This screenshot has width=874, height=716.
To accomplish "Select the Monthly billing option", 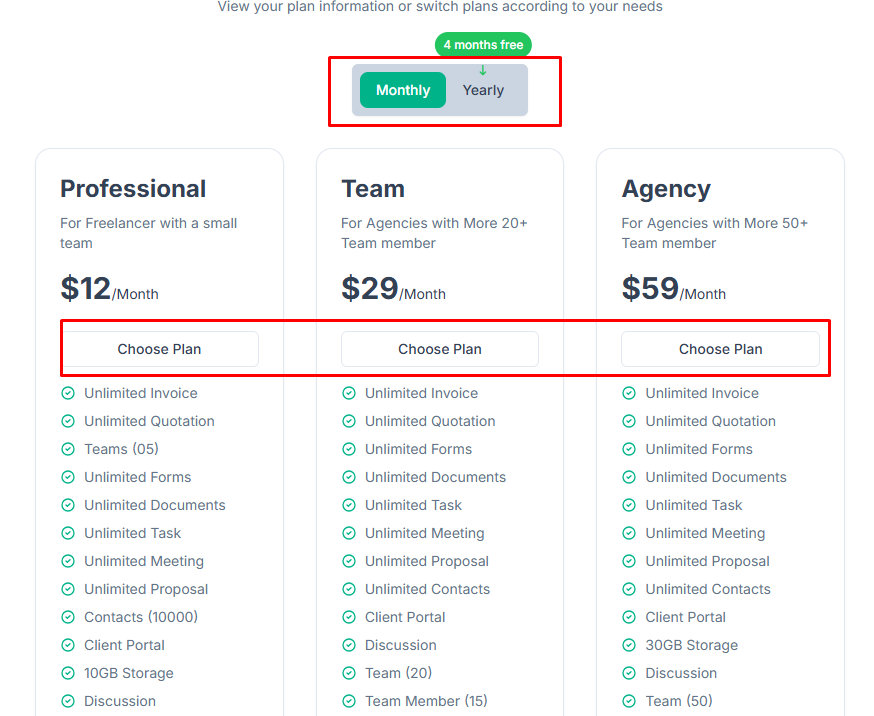I will point(402,90).
